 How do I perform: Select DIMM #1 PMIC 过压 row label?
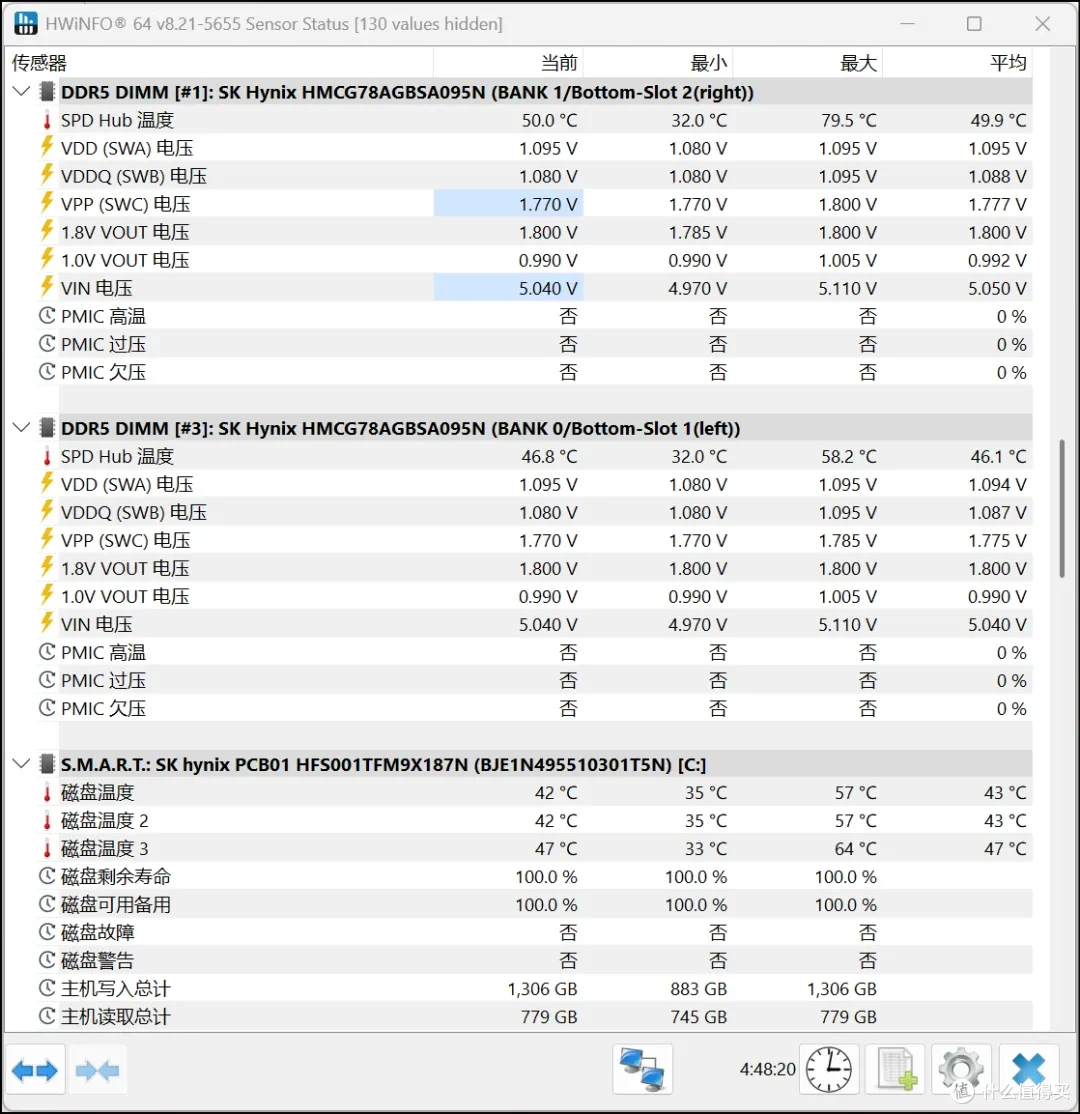tap(103, 344)
